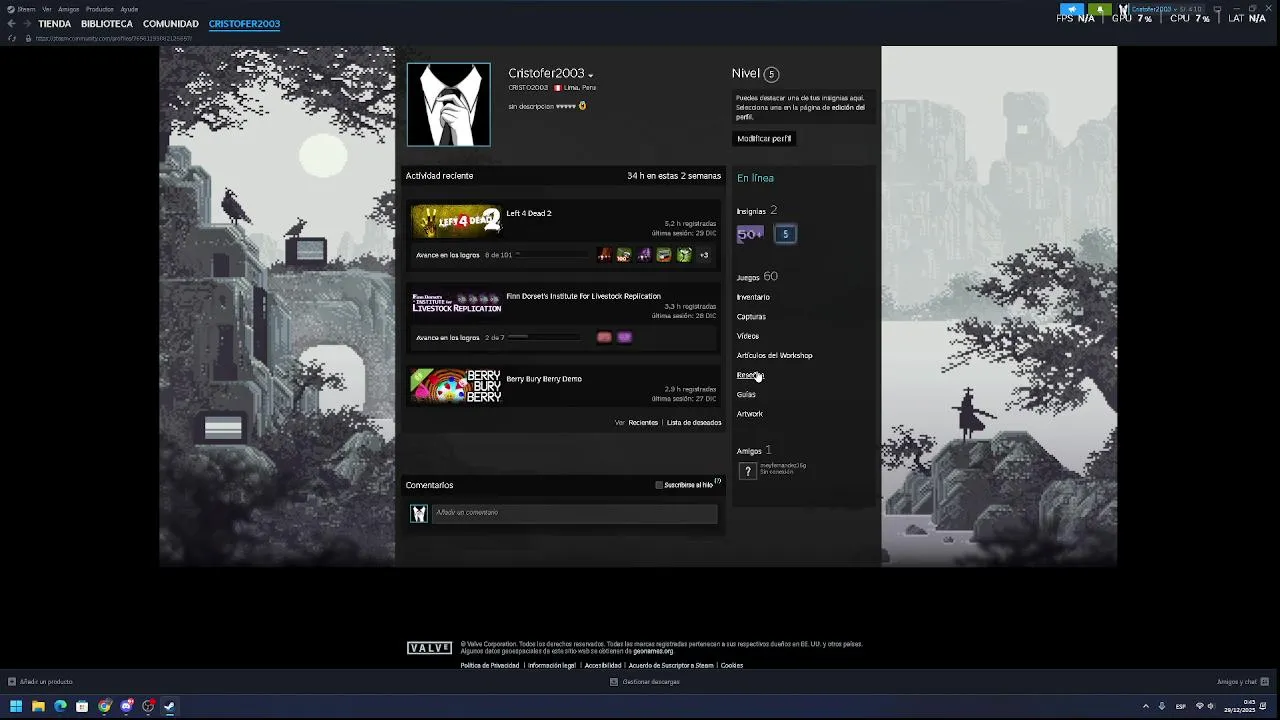The width and height of the screenshot is (1280, 720).
Task: Click the Valve logo in the footer
Action: pos(430,649)
